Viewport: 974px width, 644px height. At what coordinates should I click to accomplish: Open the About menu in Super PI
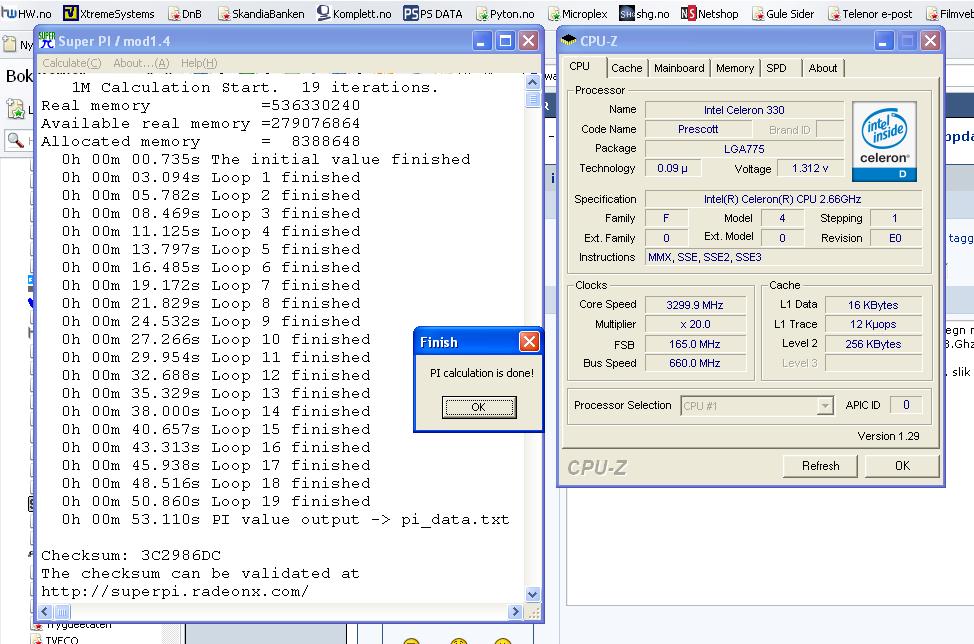[141, 63]
